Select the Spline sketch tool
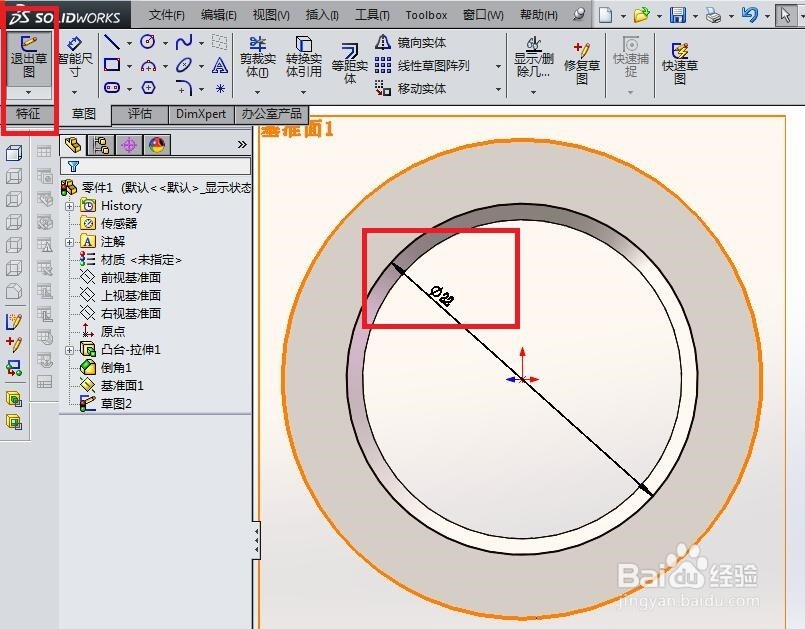The height and width of the screenshot is (629, 805). coord(184,42)
